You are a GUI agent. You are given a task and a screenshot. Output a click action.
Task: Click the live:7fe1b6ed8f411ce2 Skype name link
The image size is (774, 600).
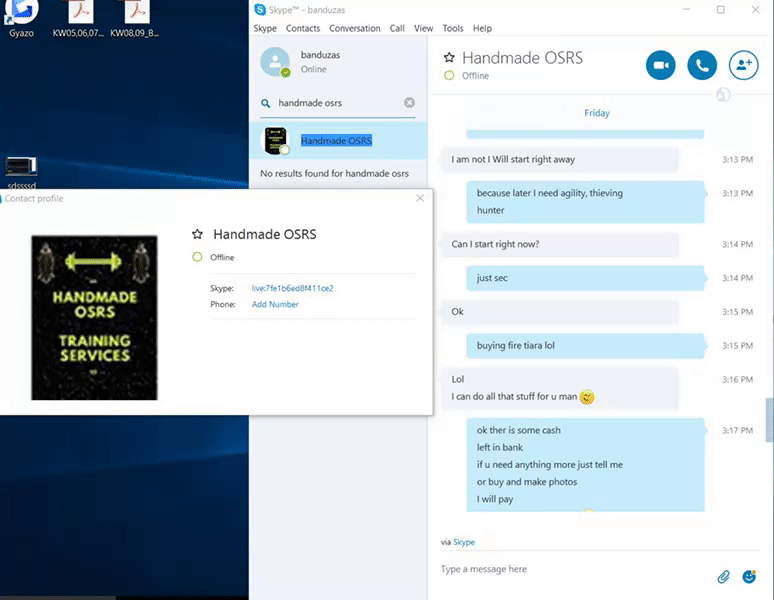point(292,288)
